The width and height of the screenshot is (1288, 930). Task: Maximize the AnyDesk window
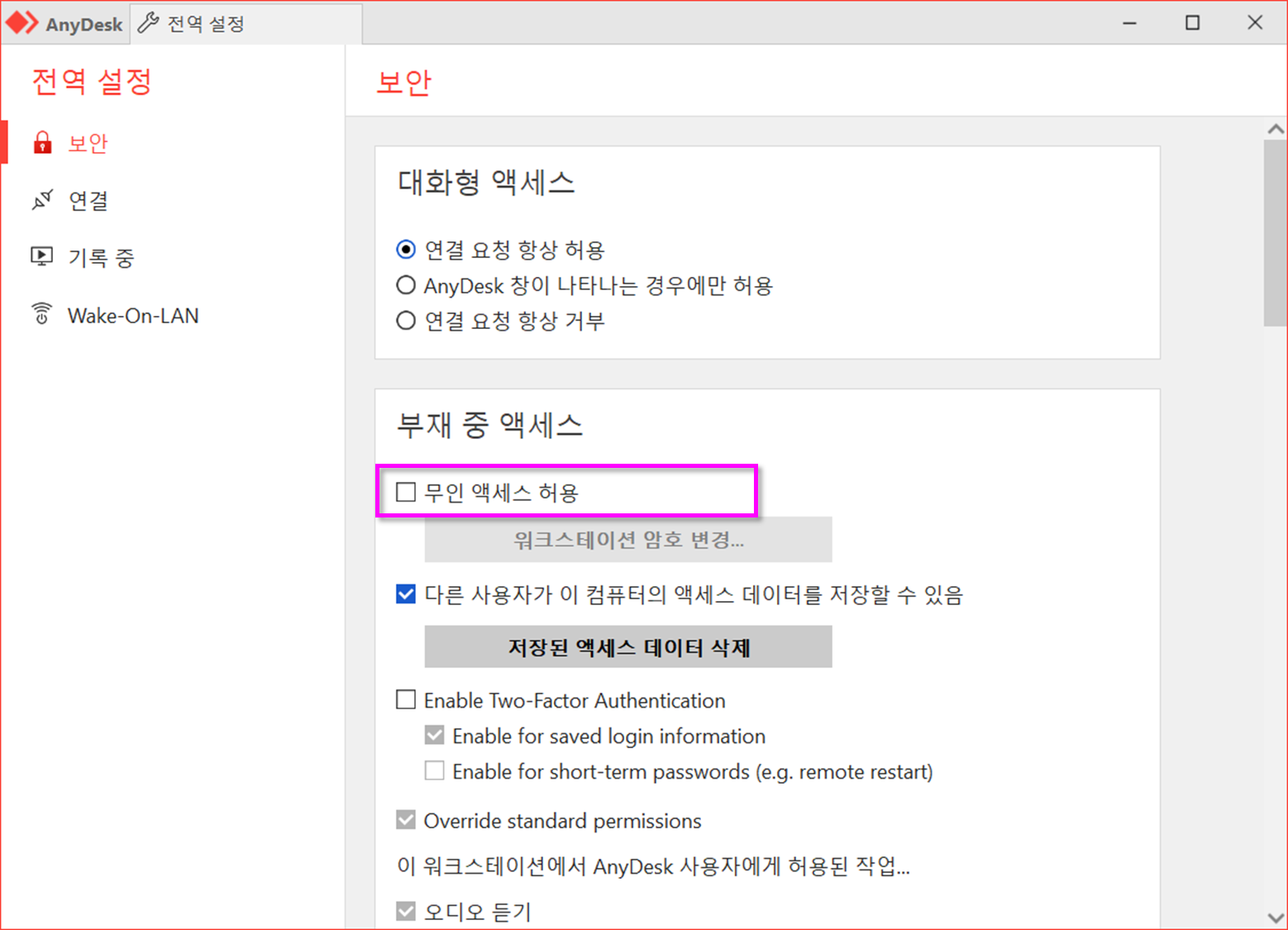tap(1192, 23)
